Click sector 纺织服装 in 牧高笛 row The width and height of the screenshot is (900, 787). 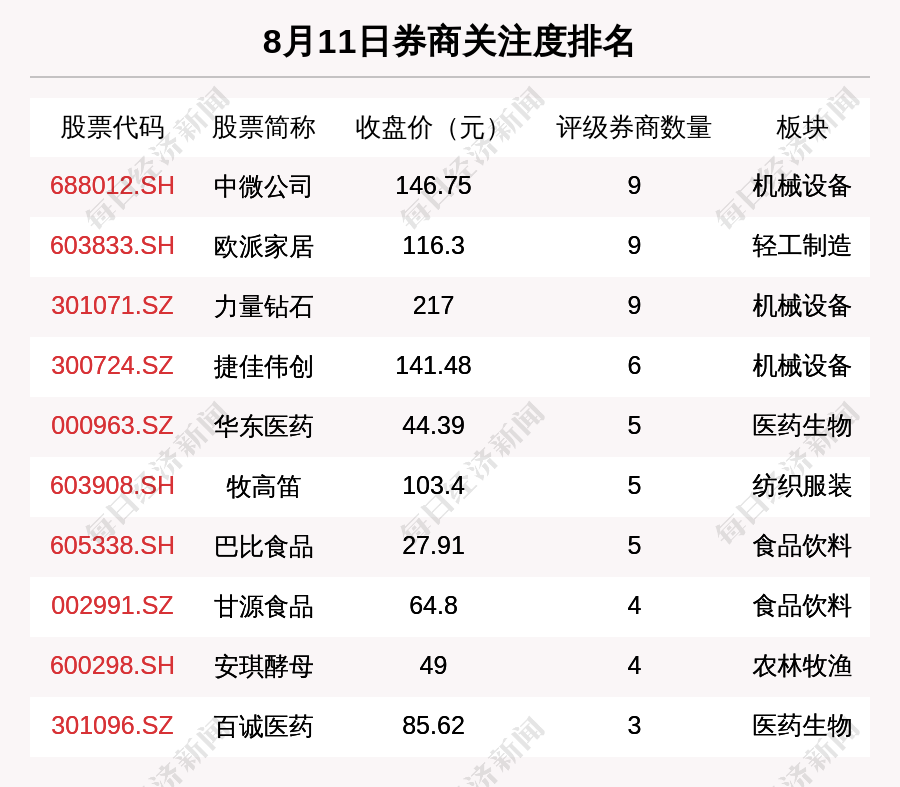802,486
